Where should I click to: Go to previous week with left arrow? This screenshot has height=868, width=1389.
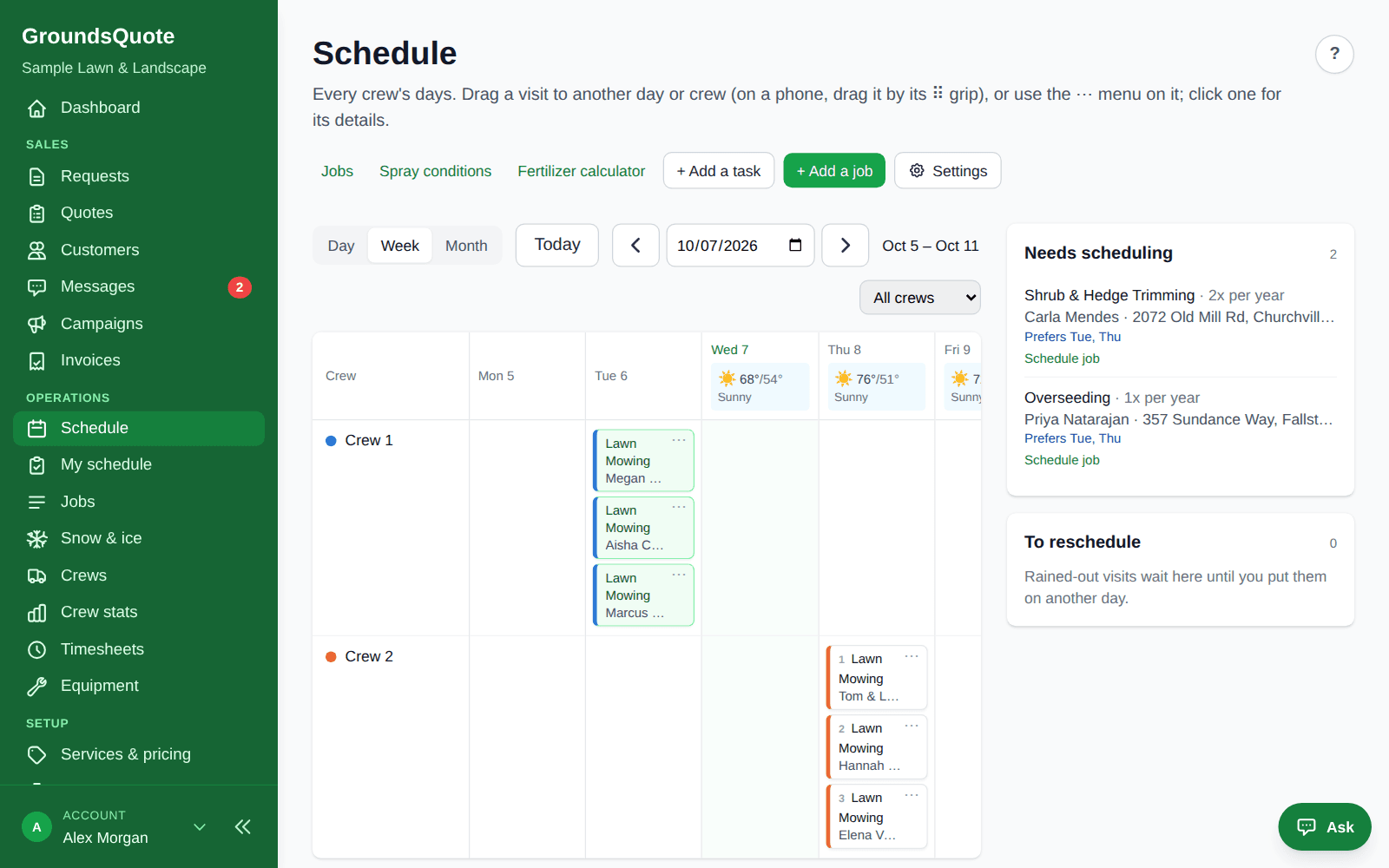point(635,246)
